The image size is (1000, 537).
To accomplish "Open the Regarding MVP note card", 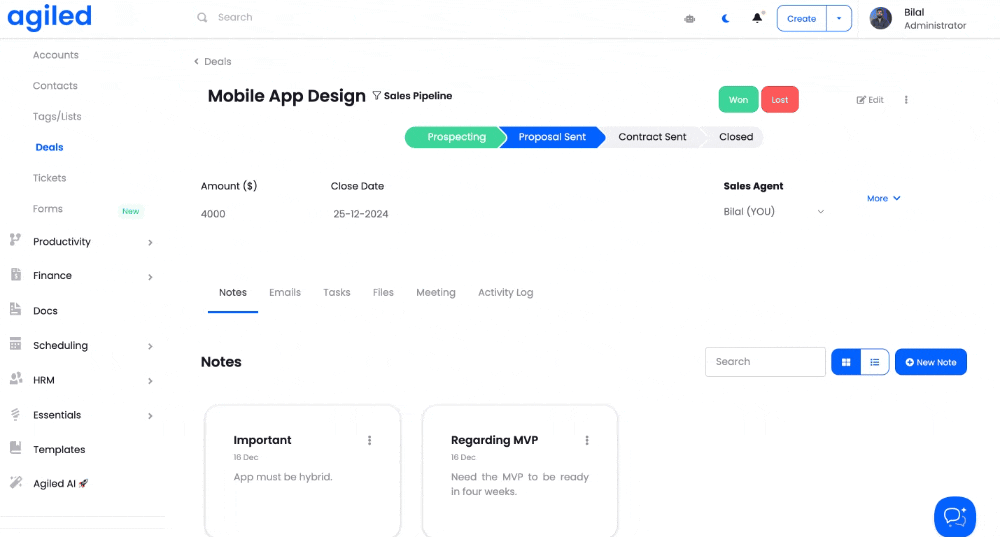I will click(x=520, y=471).
